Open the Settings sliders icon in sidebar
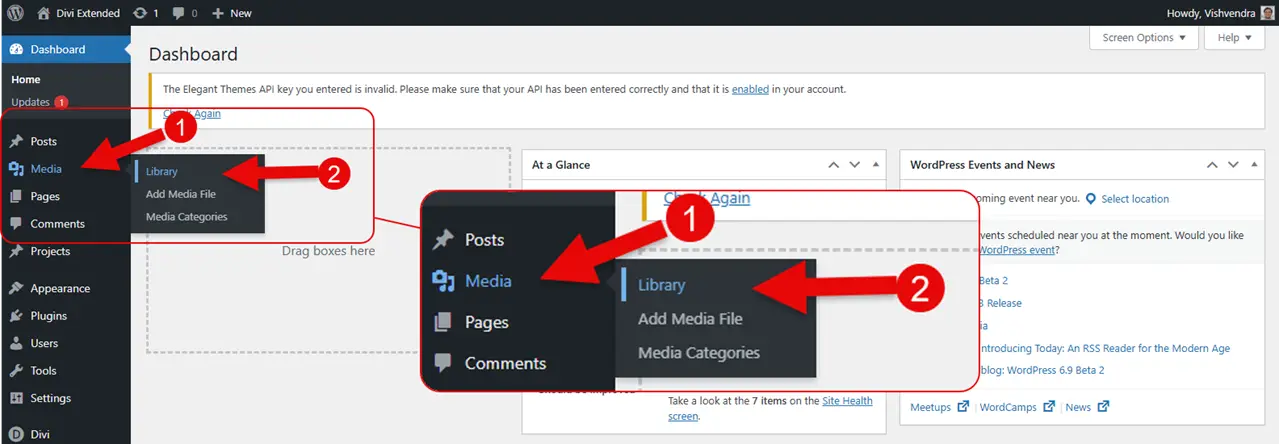This screenshot has width=1279, height=444. 16,398
